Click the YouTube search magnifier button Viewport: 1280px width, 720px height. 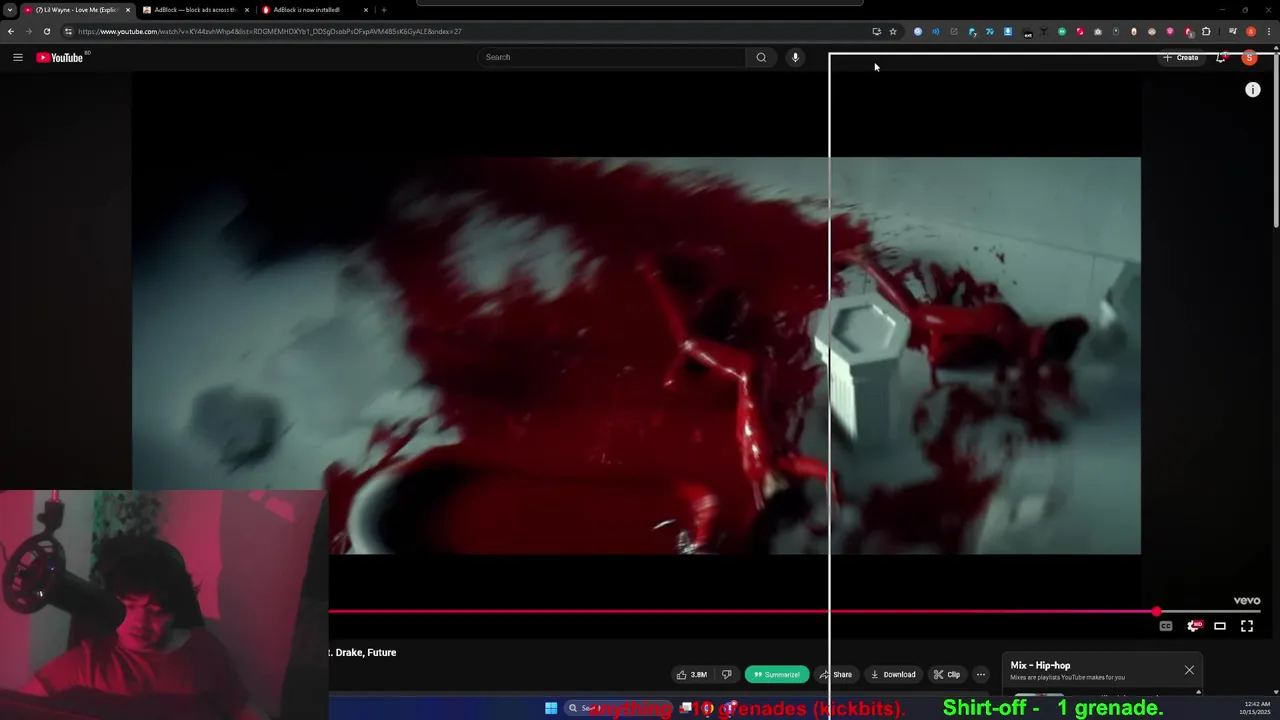coord(761,57)
